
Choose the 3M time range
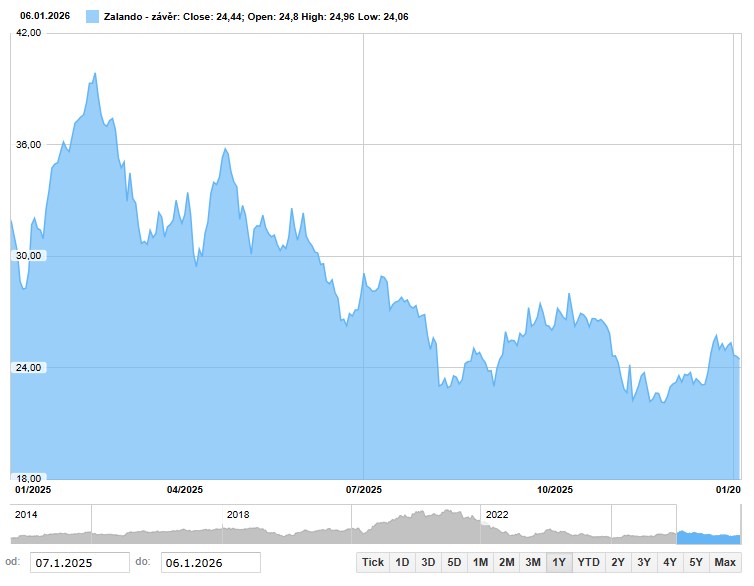533,562
